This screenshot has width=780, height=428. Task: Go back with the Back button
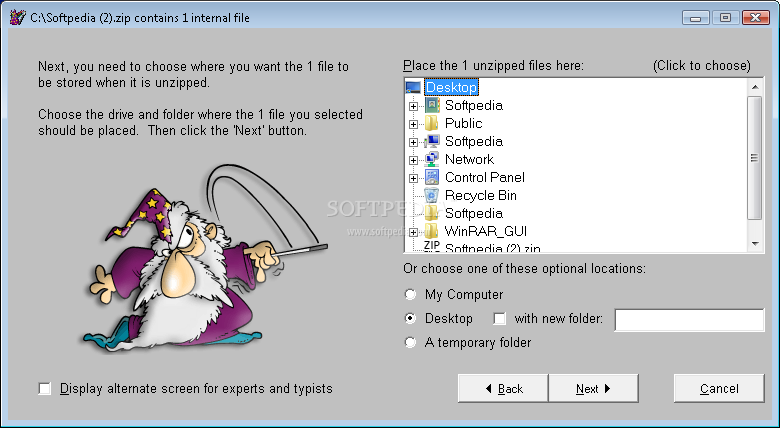503,389
